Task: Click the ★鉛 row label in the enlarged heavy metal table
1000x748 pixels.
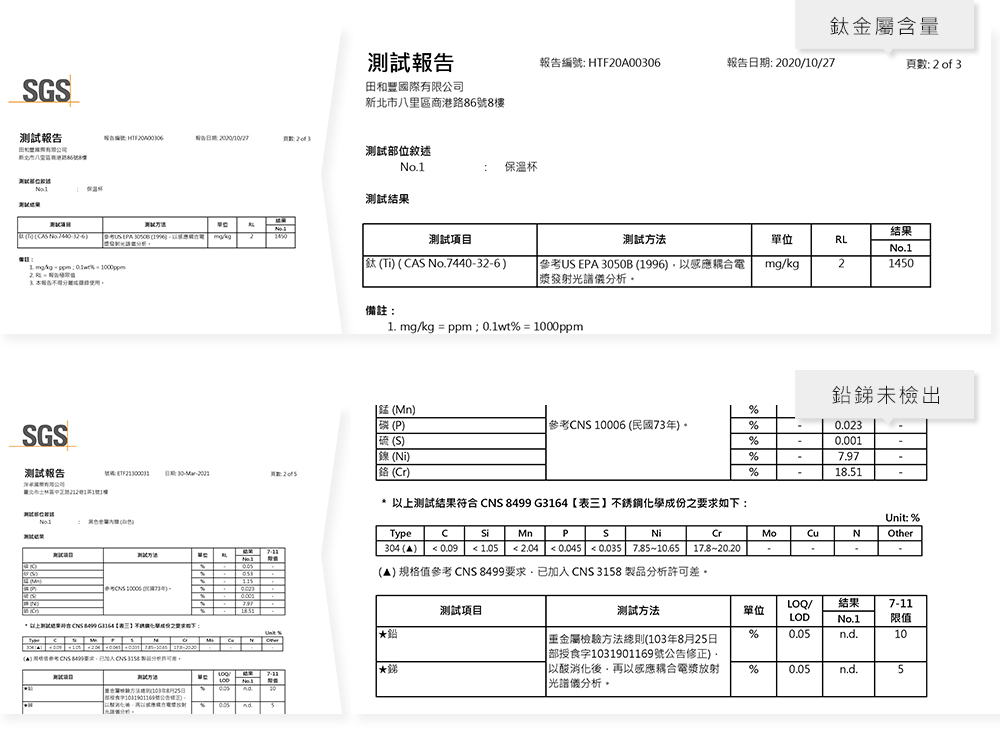Action: point(388,634)
